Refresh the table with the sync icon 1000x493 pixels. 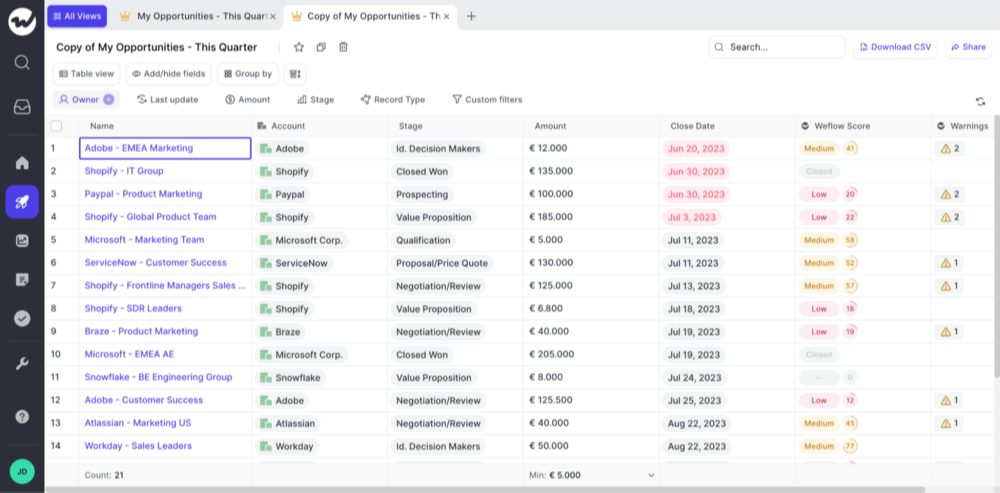coord(980,101)
